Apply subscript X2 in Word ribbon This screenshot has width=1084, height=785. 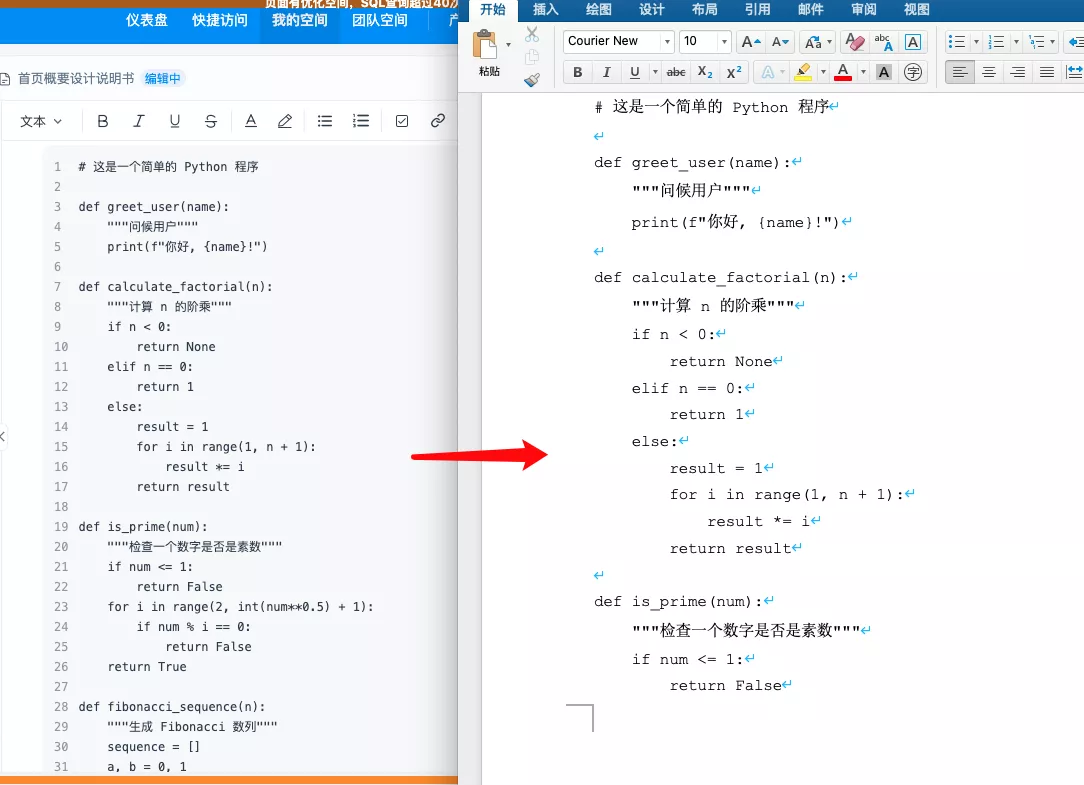click(x=704, y=72)
